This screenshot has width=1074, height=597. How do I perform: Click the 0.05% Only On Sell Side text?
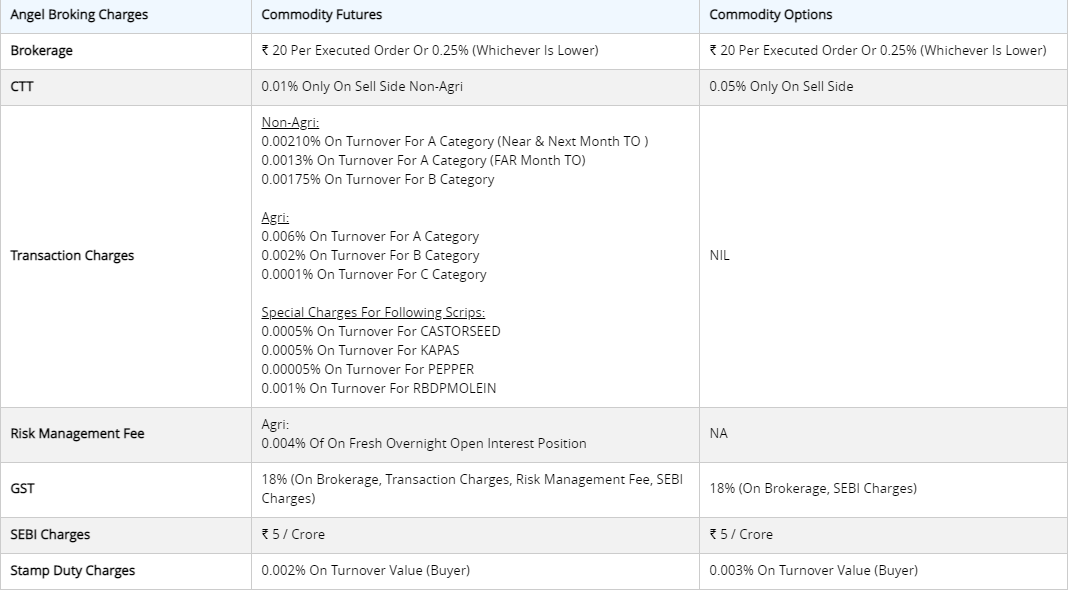coord(781,86)
